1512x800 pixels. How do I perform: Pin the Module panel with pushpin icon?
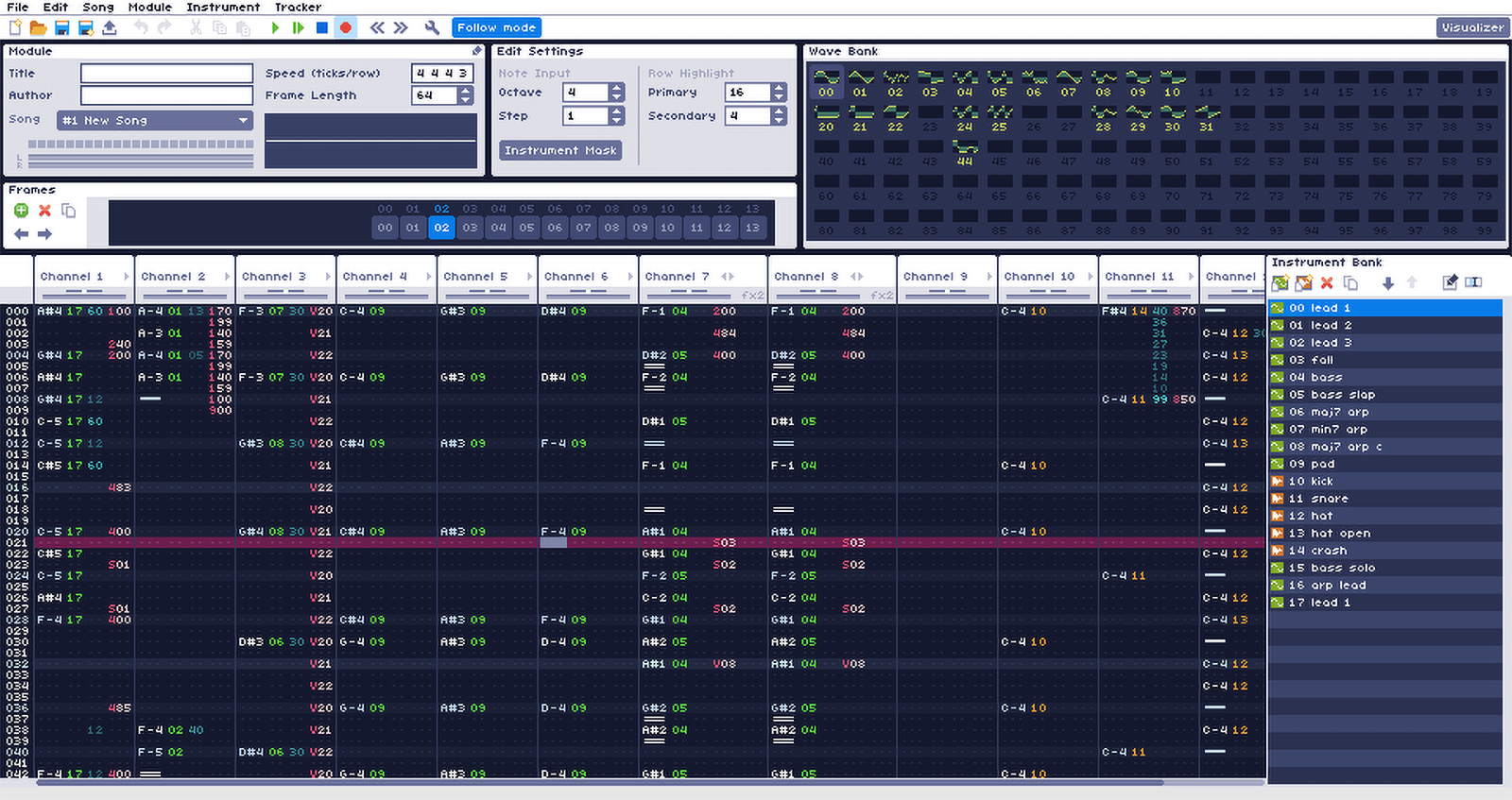(477, 51)
